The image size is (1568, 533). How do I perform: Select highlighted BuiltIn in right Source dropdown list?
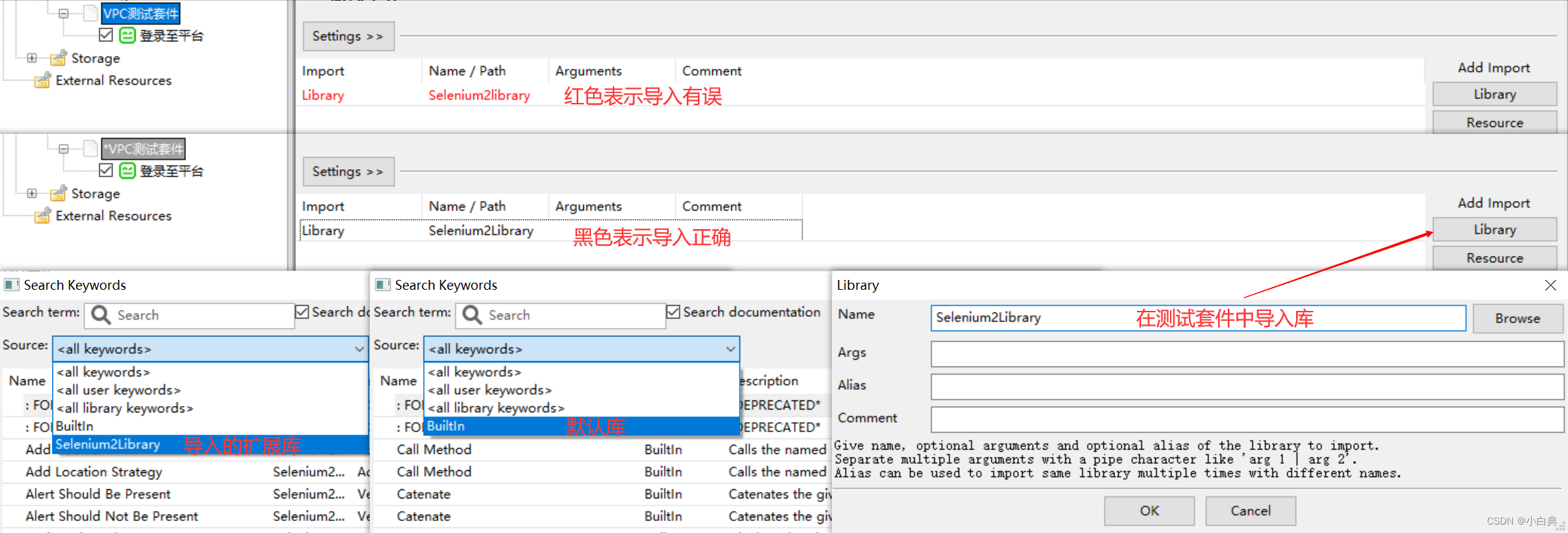(x=582, y=426)
